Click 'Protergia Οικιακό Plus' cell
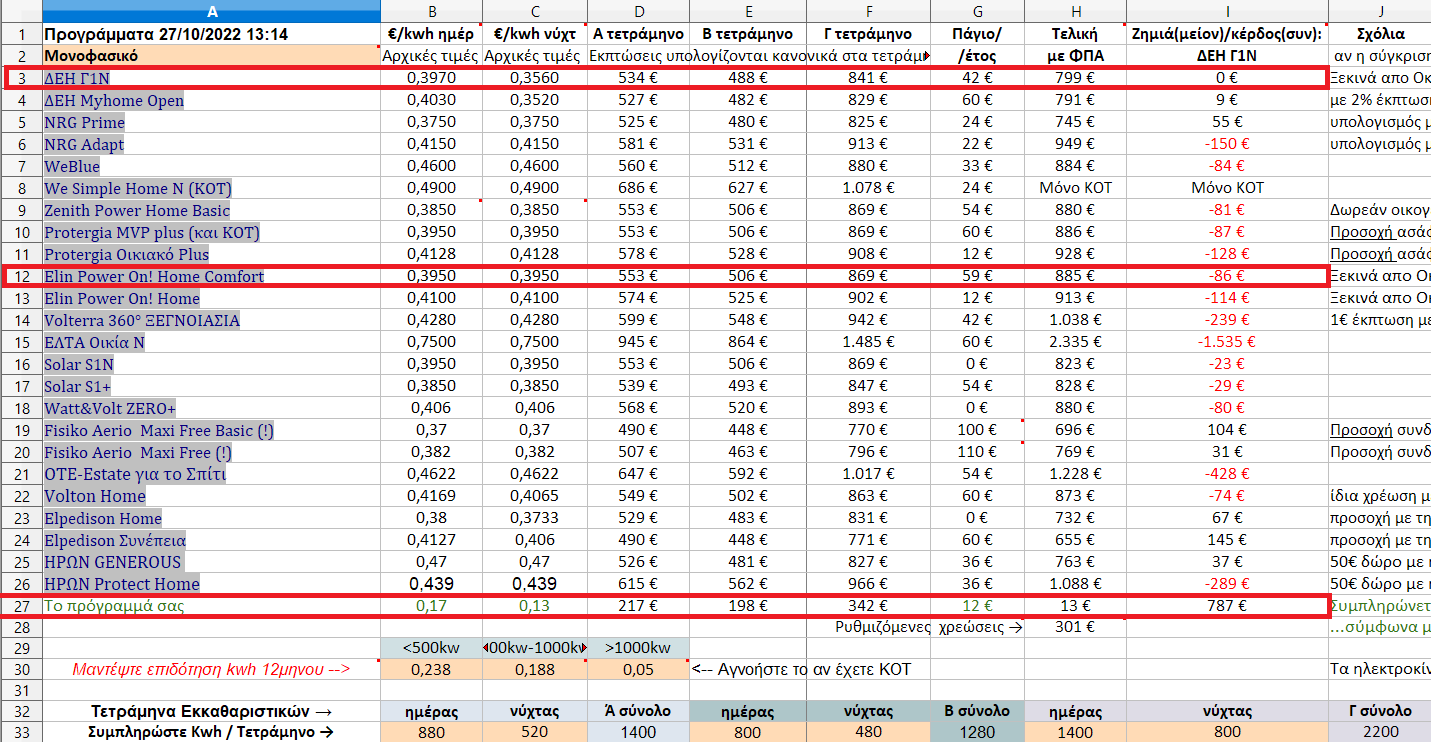This screenshot has width=1431, height=742. (x=211, y=254)
